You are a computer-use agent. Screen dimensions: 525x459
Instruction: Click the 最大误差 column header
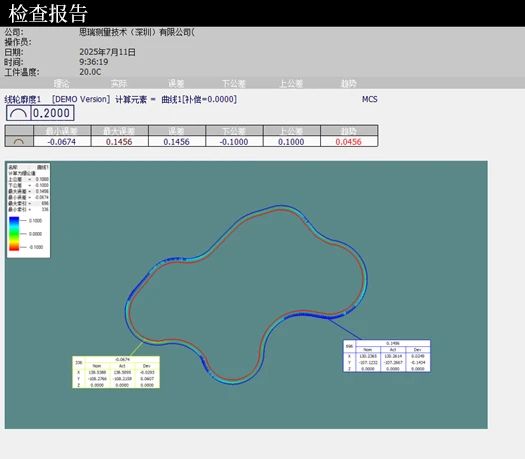[119, 131]
